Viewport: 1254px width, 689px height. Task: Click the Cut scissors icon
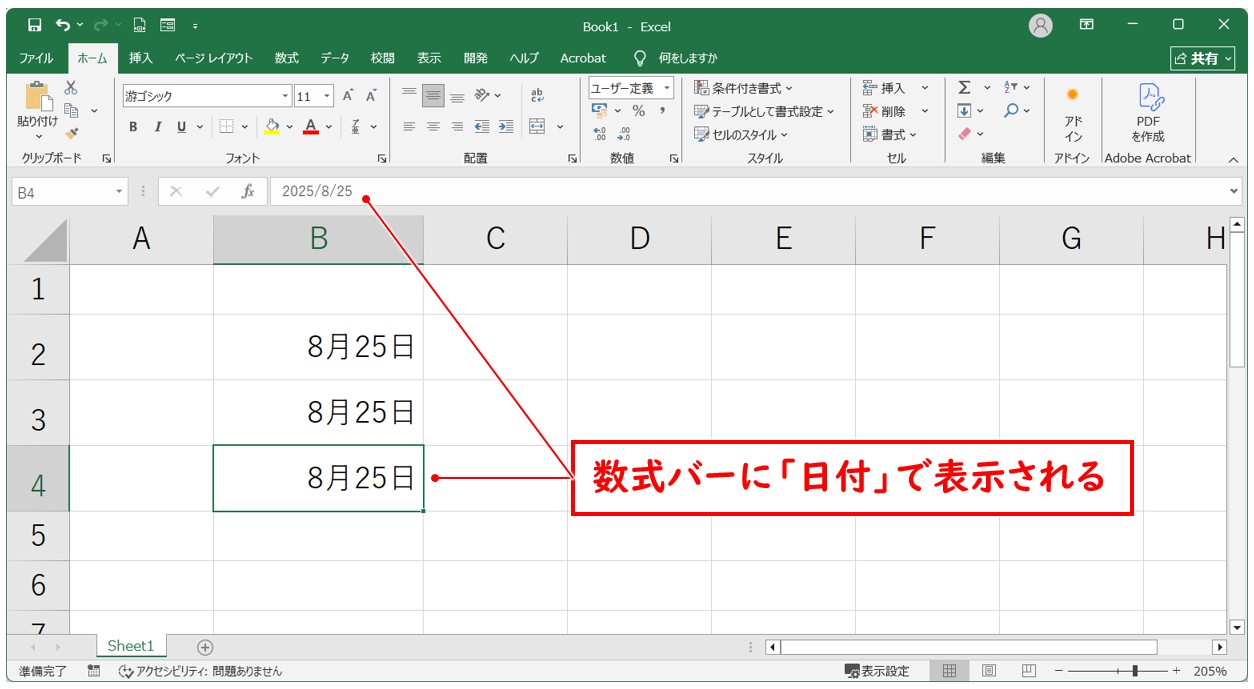71,88
